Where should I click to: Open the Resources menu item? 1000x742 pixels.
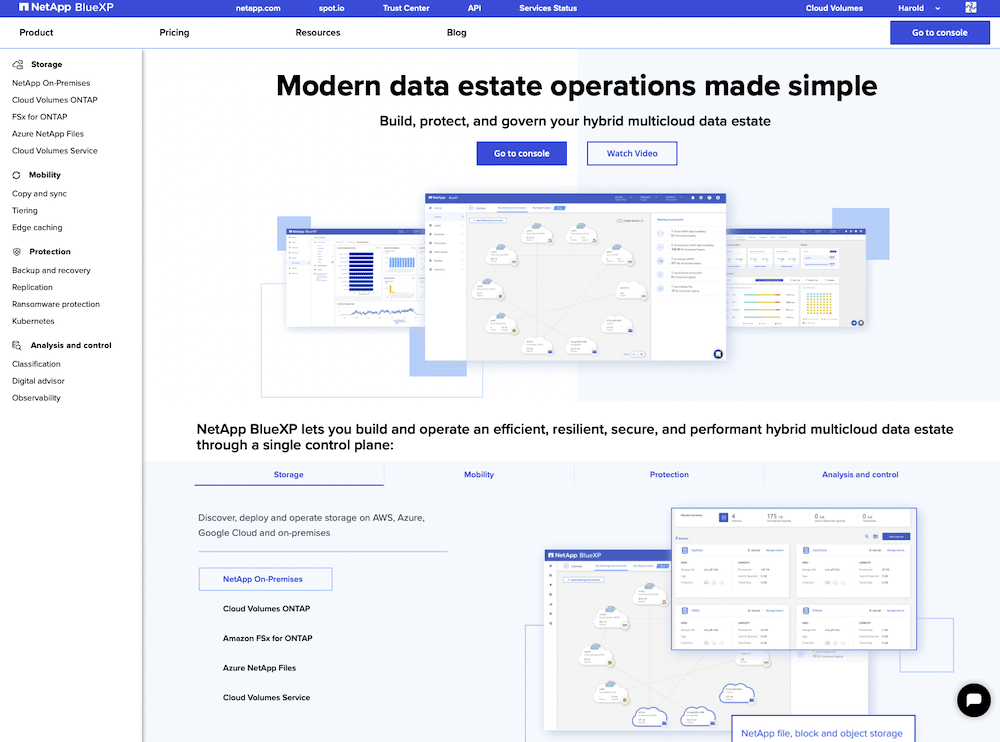(318, 33)
